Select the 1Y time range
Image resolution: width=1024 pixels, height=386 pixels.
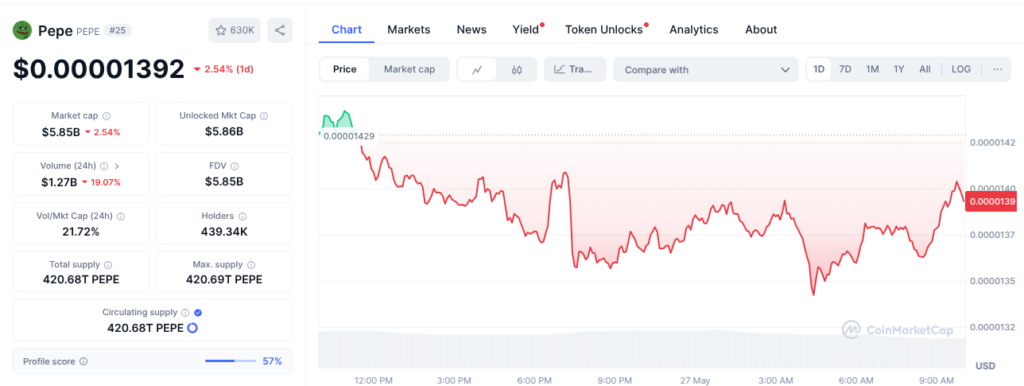coord(899,69)
